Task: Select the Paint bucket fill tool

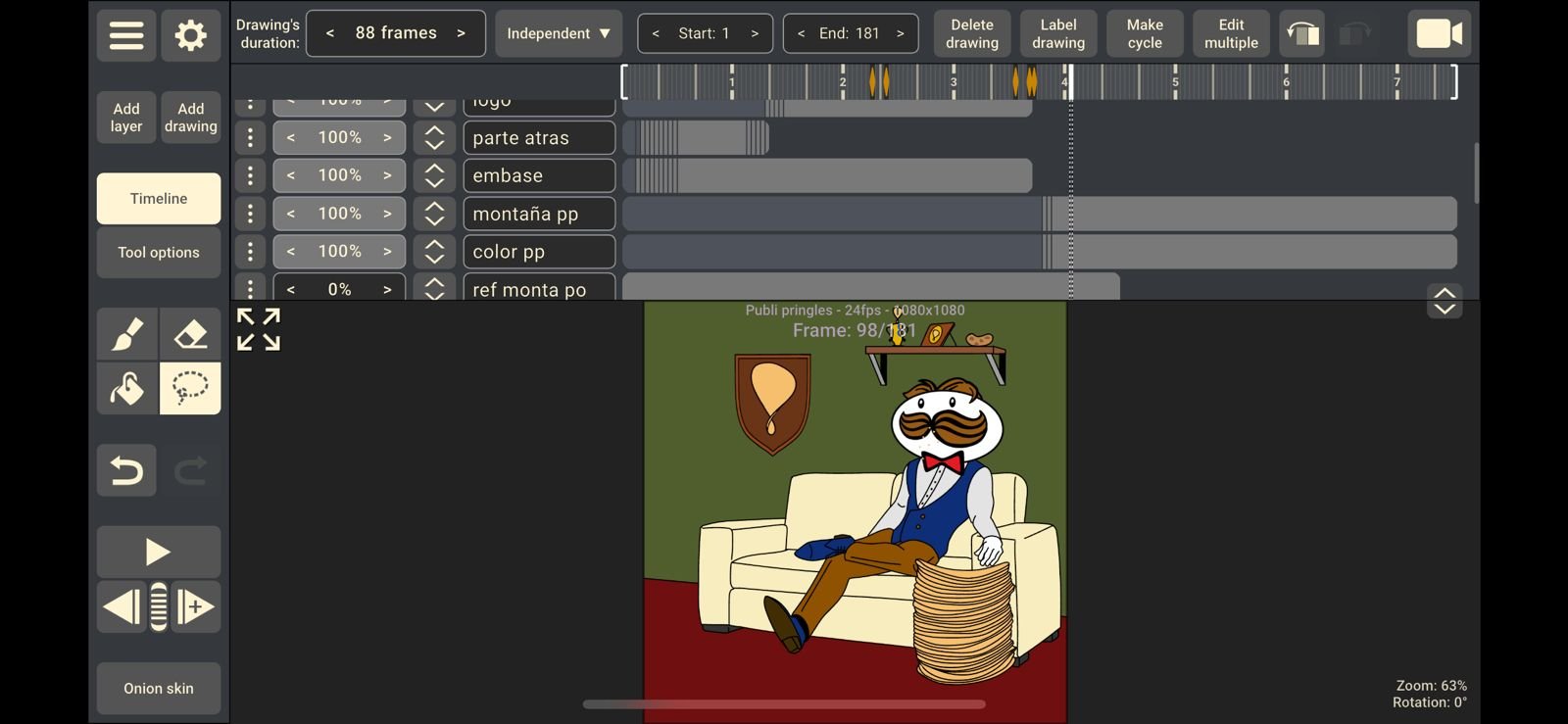Action: [x=126, y=389]
